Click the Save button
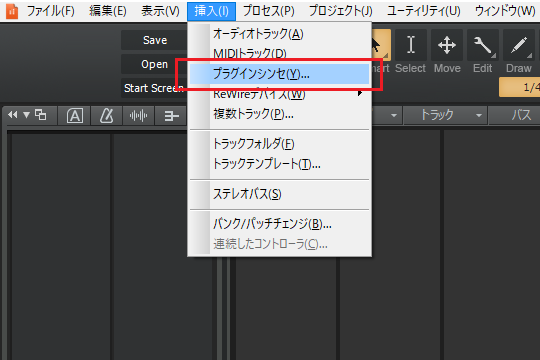Viewport: 540px width, 360px height. pos(155,40)
